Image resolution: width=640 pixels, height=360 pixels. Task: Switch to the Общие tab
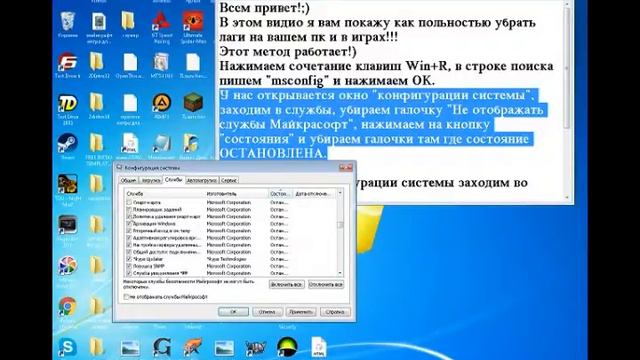point(128,180)
